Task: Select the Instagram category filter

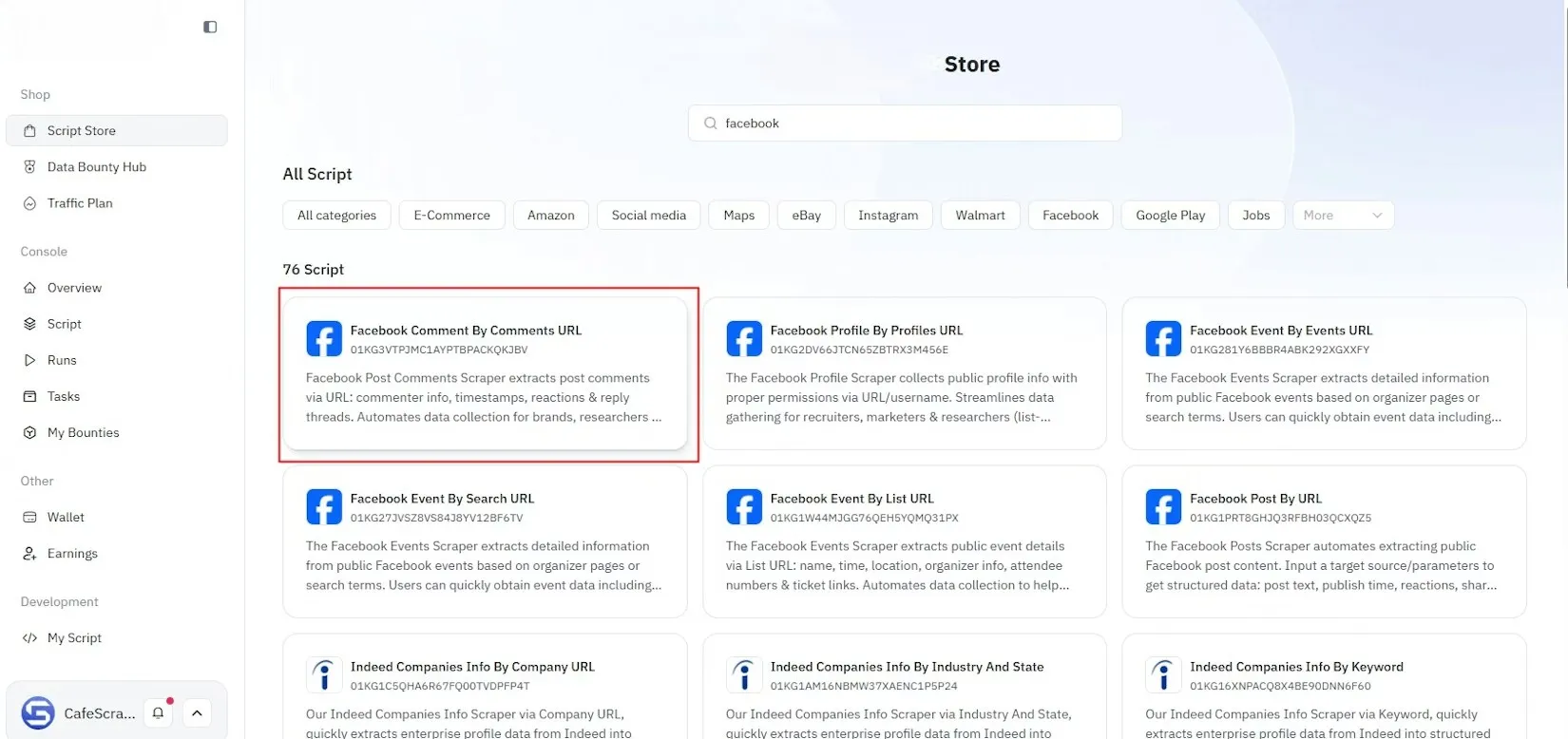Action: [888, 216]
